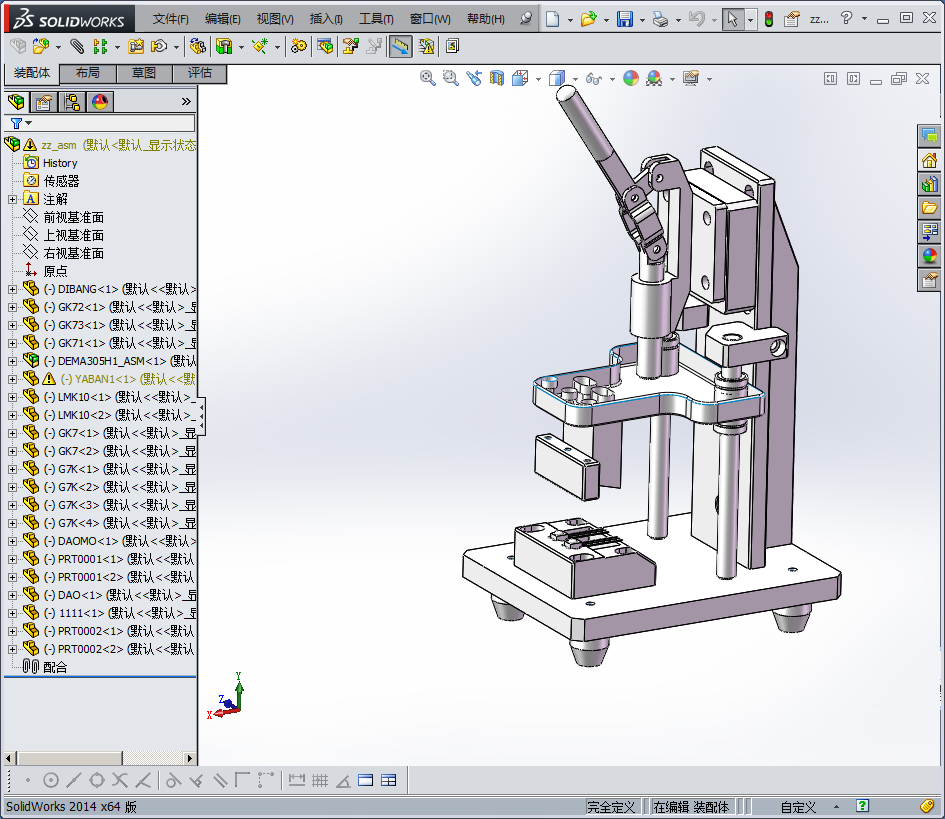Viewport: 945px width, 819px height.
Task: Click the Save disk icon
Action: point(624,19)
